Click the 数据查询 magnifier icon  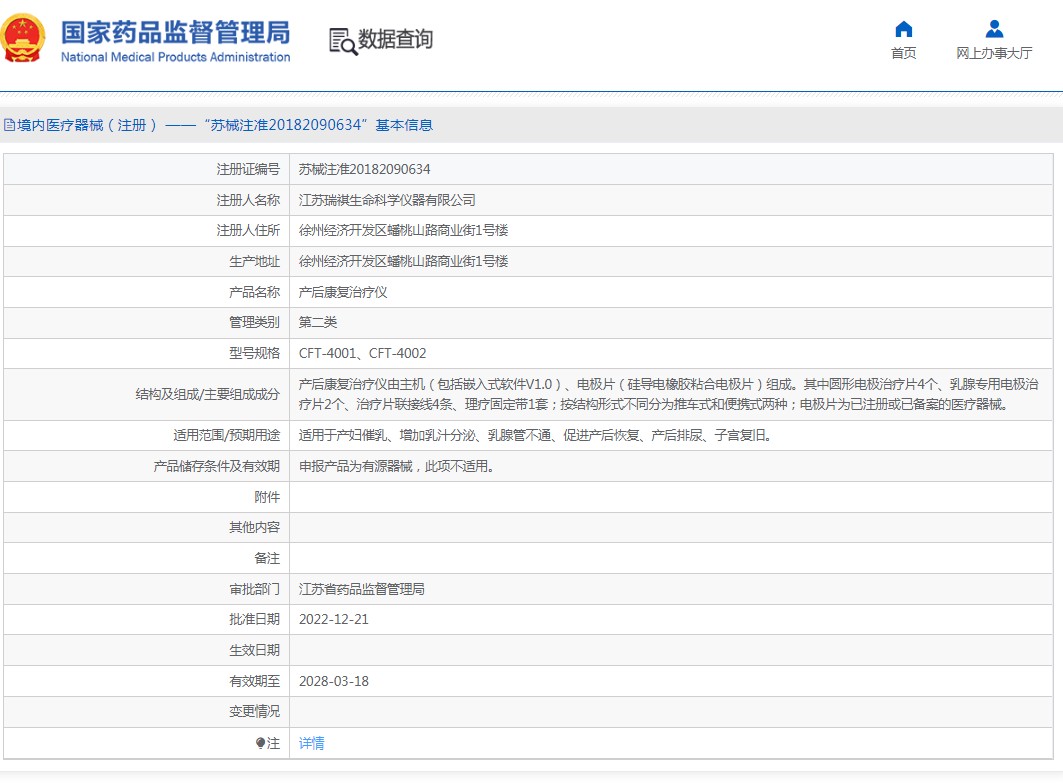click(343, 40)
